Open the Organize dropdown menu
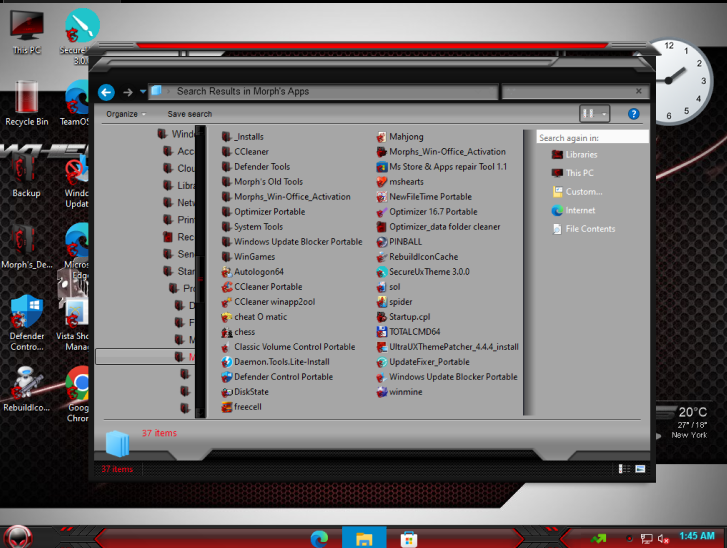Screen dimensions: 727x548 pyautogui.click(x=126, y=114)
